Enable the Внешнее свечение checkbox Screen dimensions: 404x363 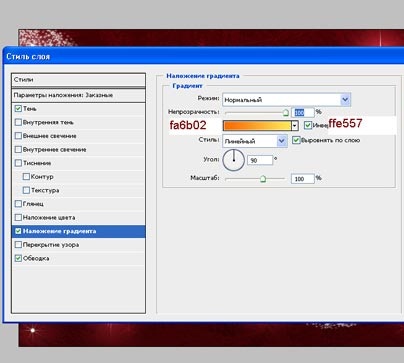pos(18,136)
